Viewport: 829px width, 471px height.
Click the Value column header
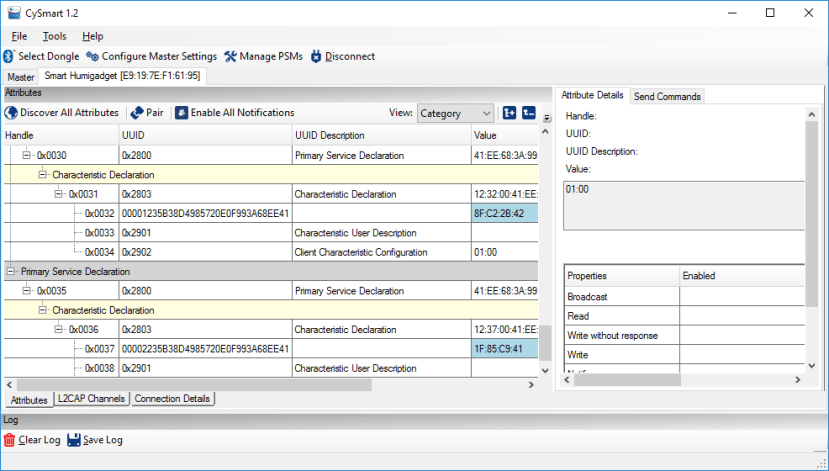point(505,135)
